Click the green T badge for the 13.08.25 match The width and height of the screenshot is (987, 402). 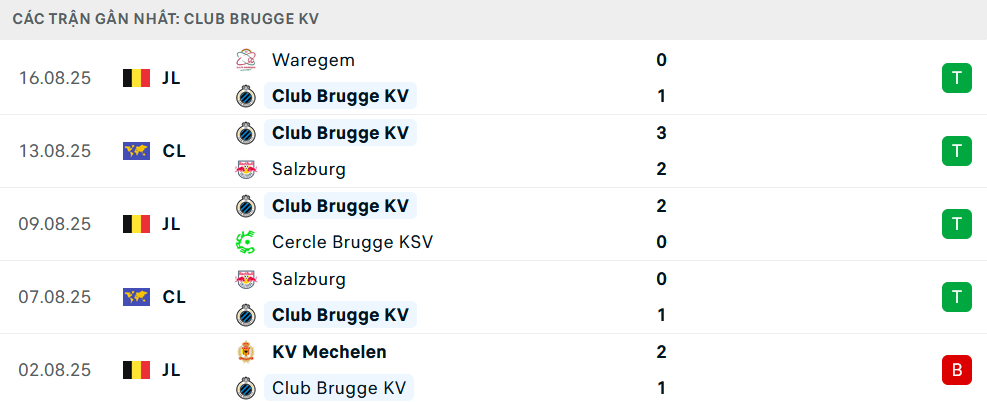click(957, 151)
